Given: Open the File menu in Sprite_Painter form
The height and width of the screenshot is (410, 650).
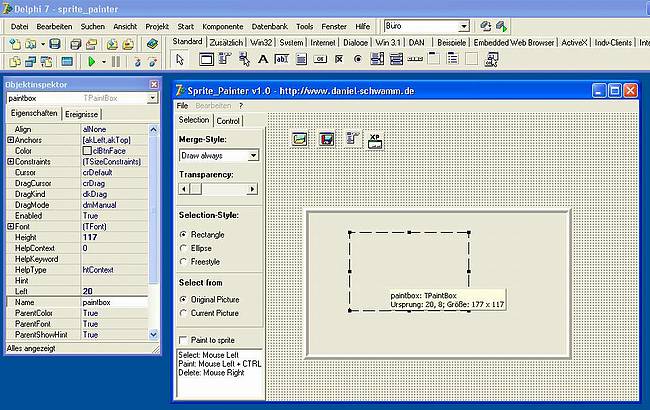Looking at the screenshot, I should coord(182,106).
